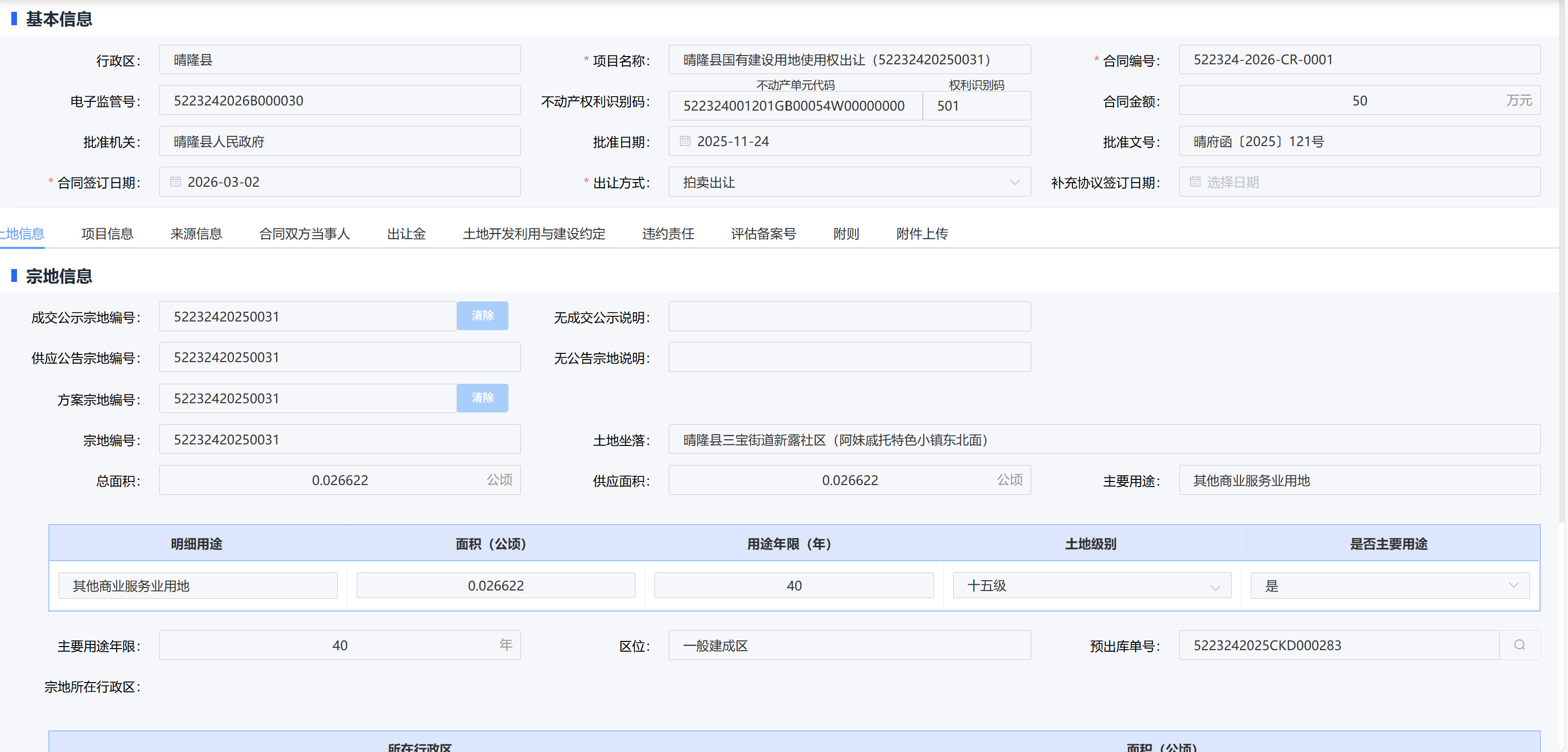Switch to the 项目信息 tab
The height and width of the screenshot is (752, 1568).
[x=107, y=234]
